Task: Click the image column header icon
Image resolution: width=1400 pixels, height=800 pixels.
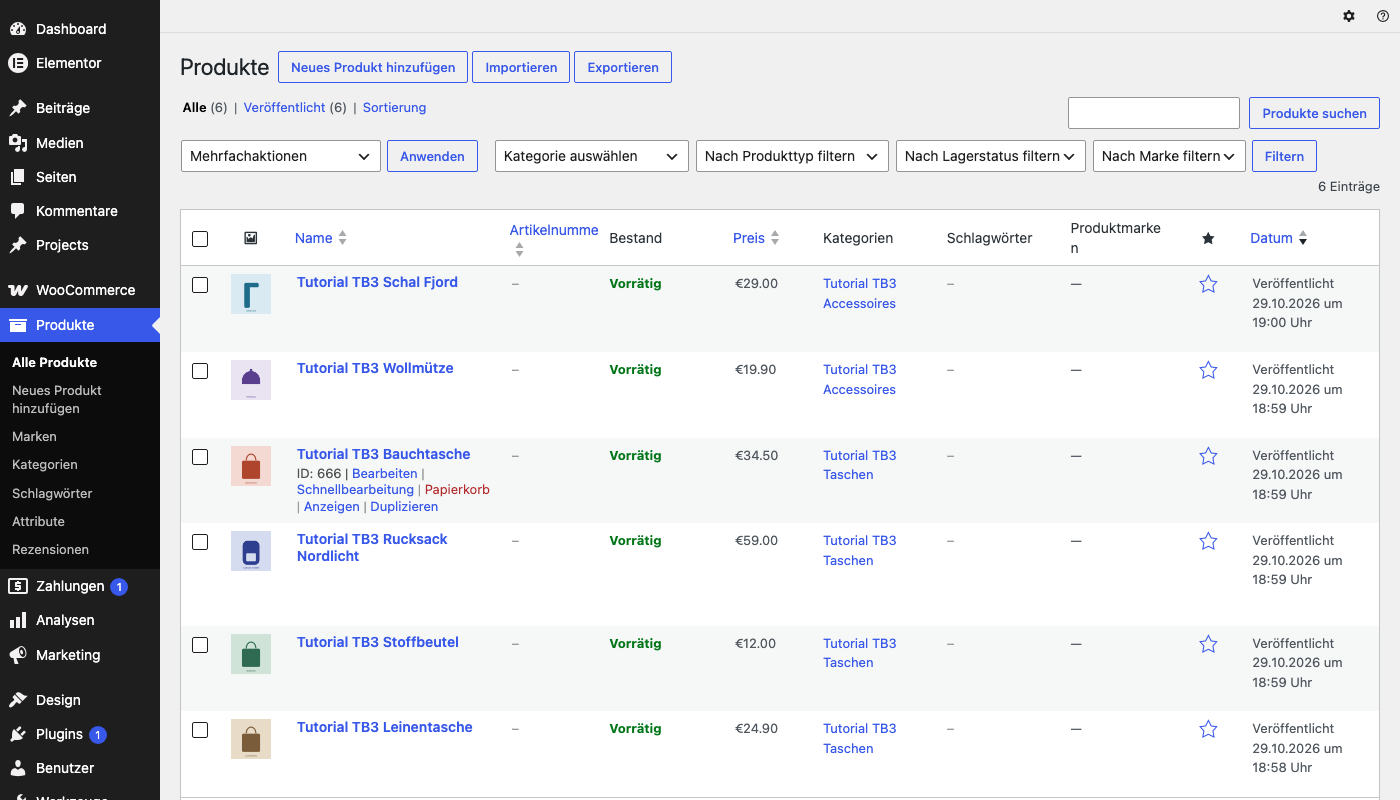Action: point(250,238)
